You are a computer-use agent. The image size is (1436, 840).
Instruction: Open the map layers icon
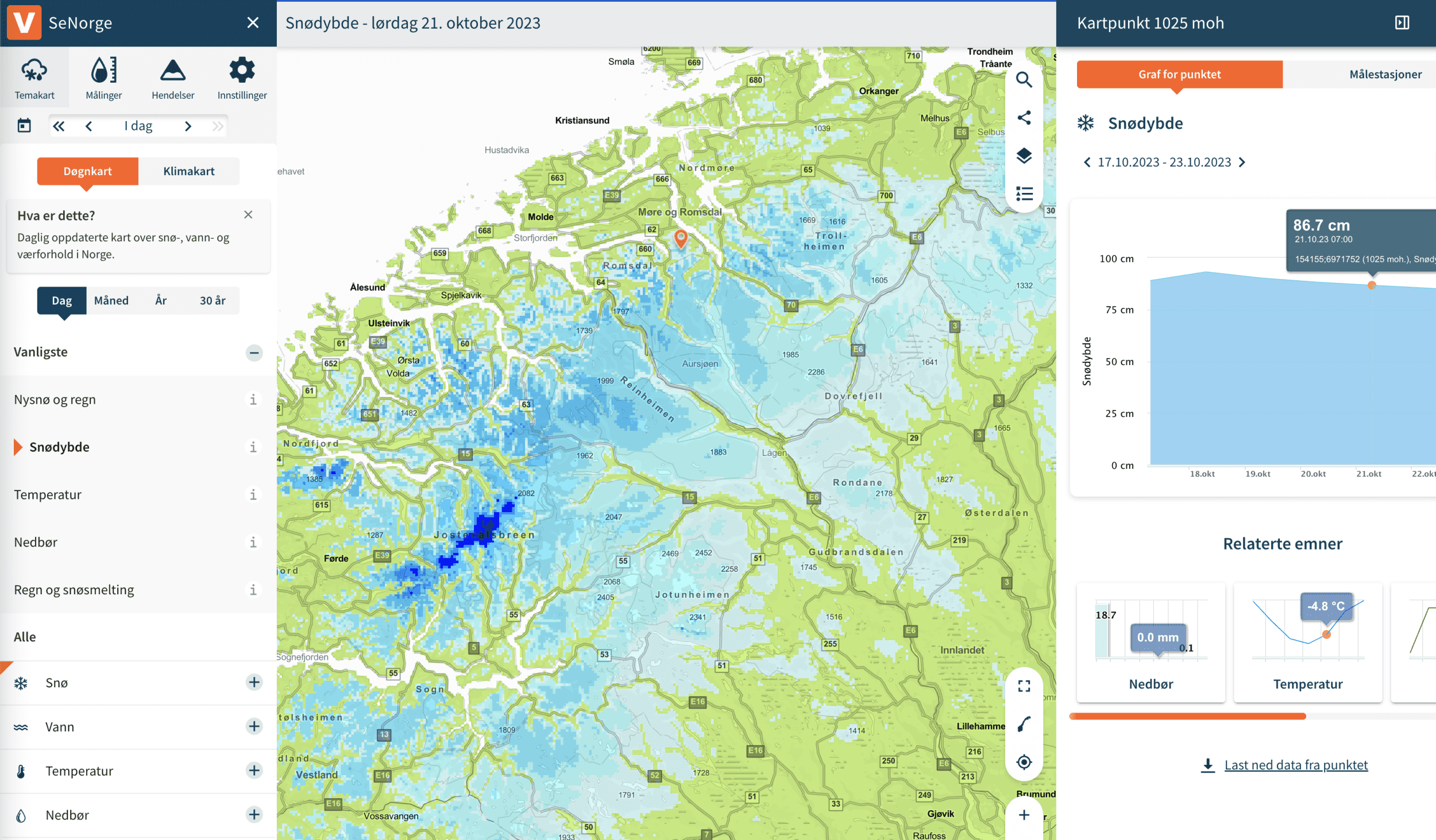pos(1024,156)
